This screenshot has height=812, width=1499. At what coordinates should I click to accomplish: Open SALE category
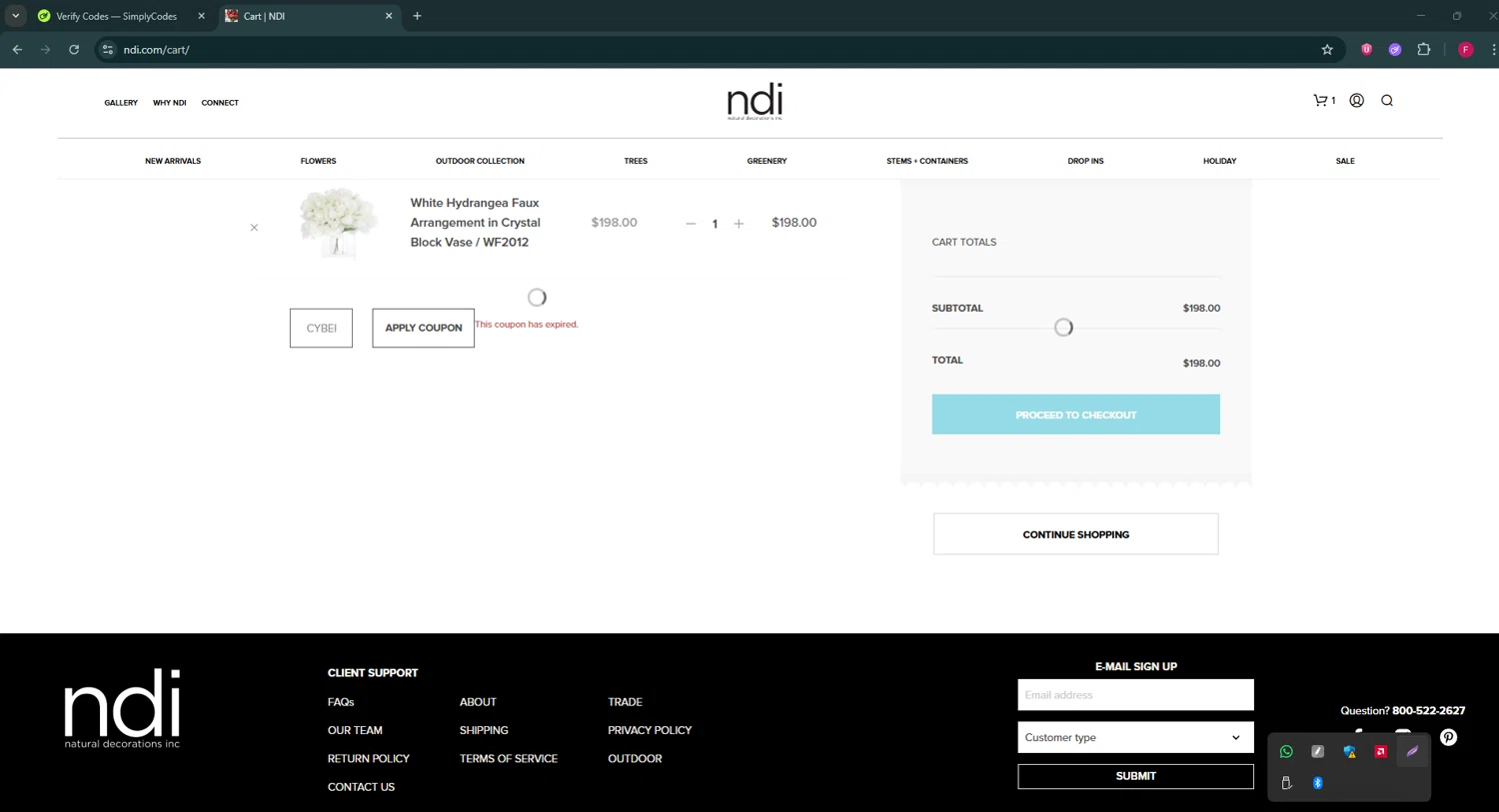1345,161
